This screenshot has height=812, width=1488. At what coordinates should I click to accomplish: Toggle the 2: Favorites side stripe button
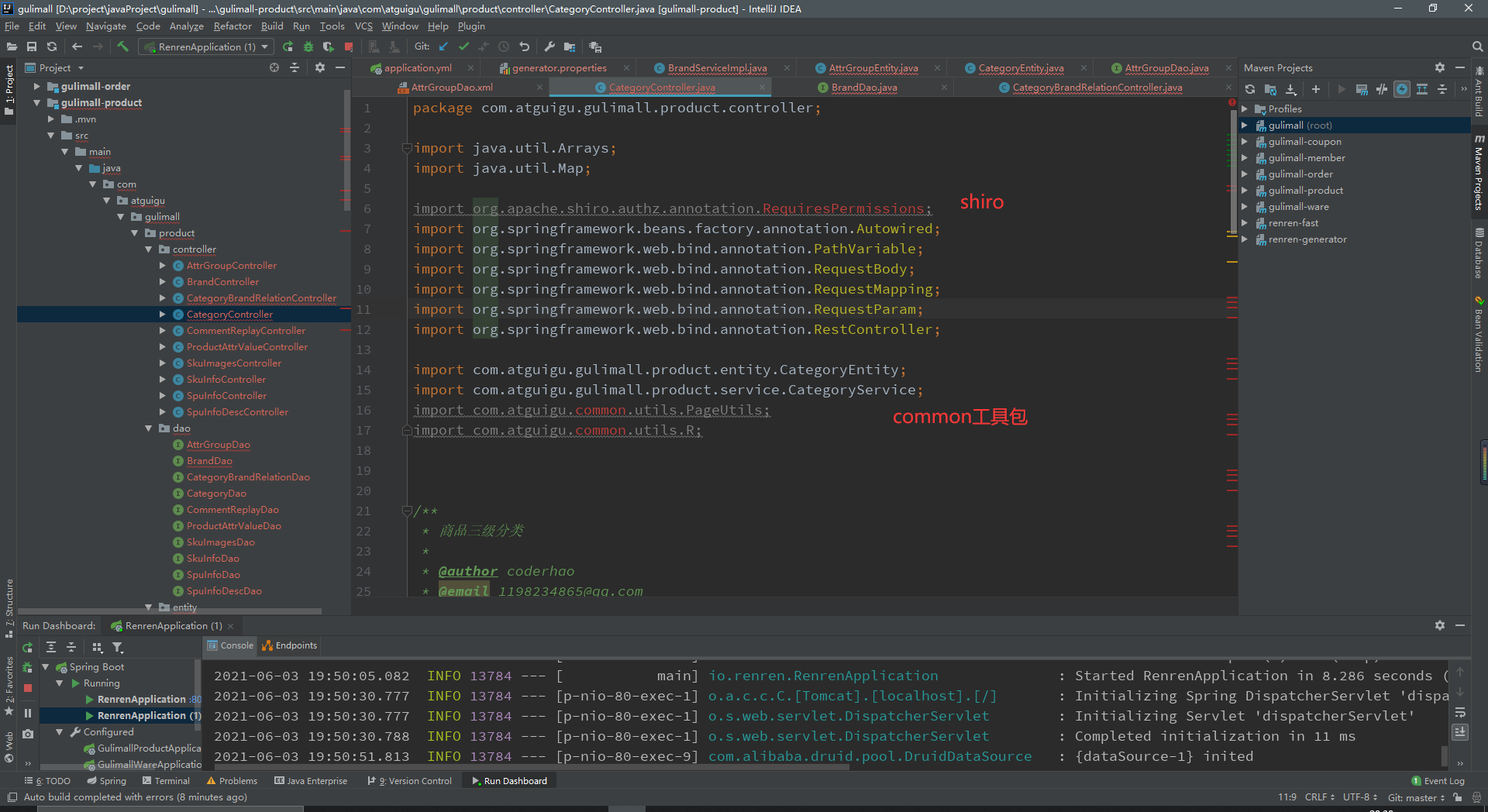pos(9,686)
